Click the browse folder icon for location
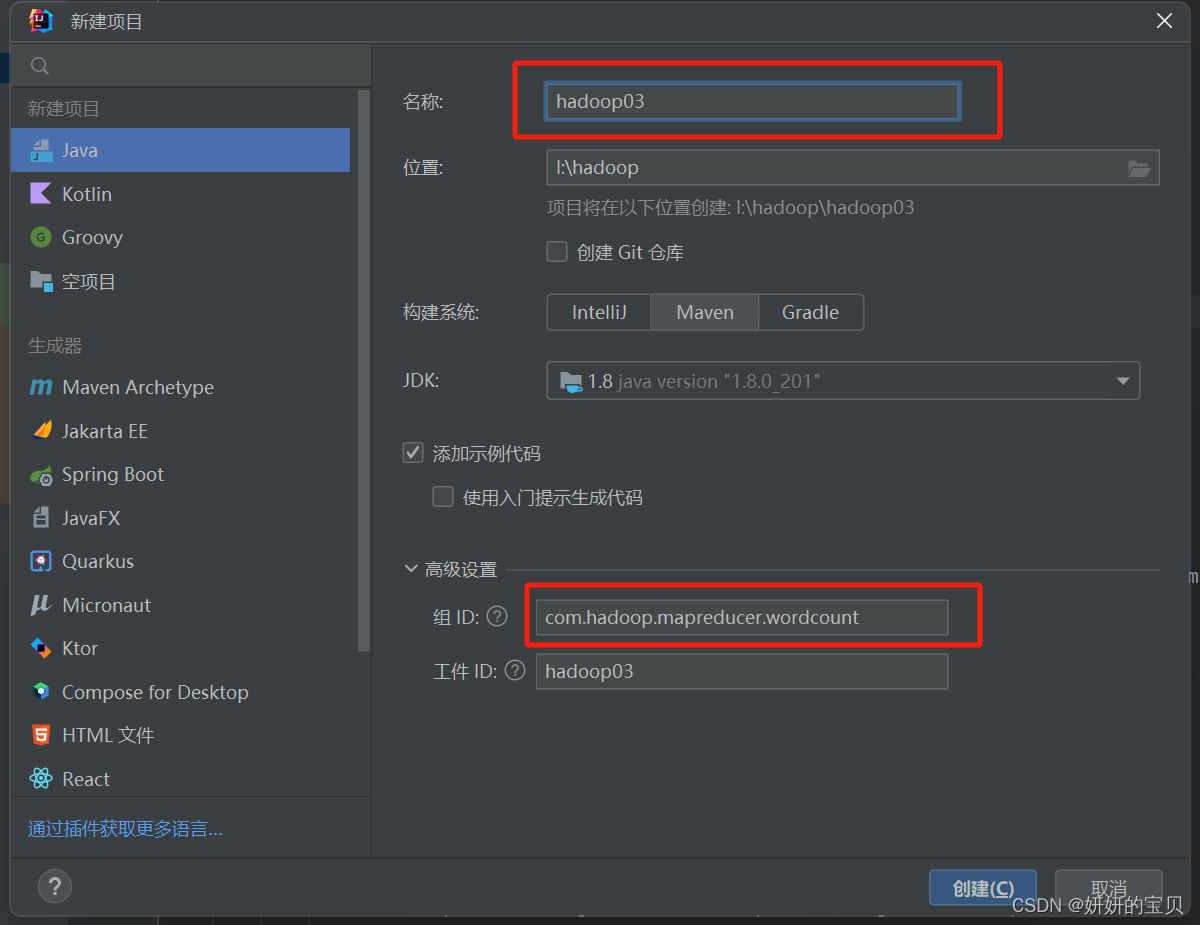 click(1138, 168)
